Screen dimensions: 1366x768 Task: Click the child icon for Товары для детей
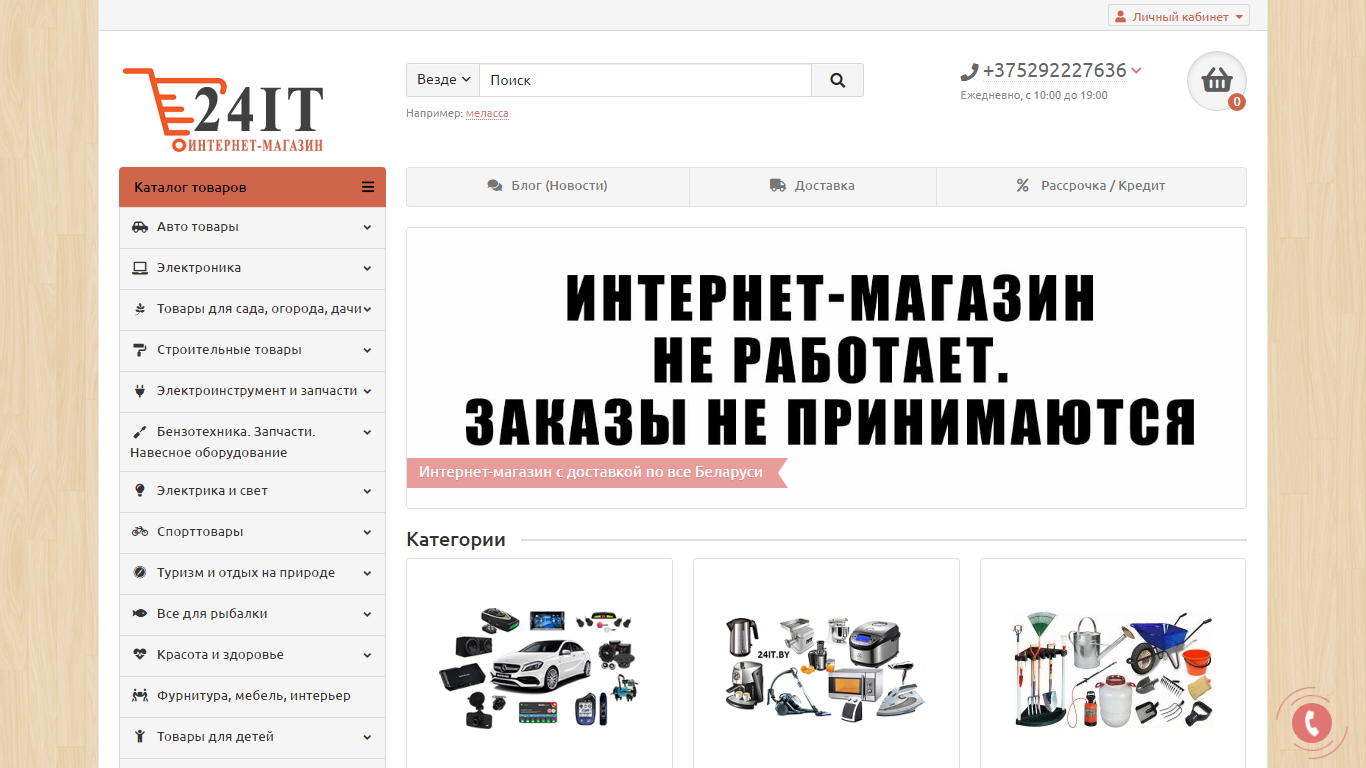(140, 737)
